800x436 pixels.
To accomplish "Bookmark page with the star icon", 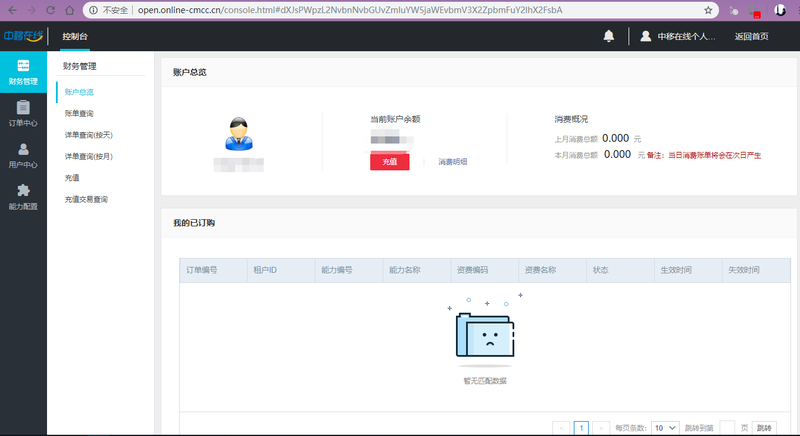I will [x=708, y=10].
